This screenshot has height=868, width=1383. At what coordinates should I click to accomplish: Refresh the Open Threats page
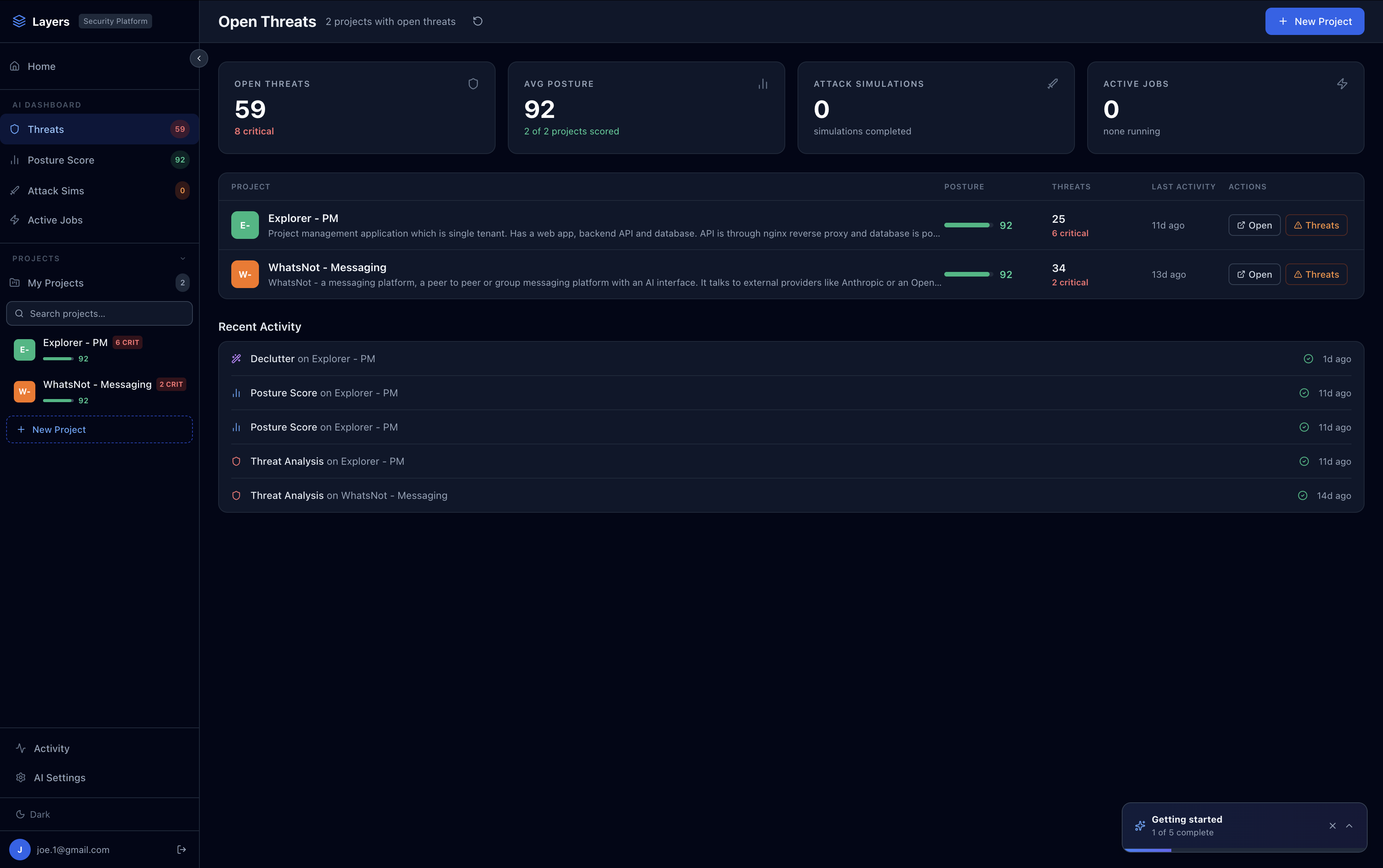478,21
